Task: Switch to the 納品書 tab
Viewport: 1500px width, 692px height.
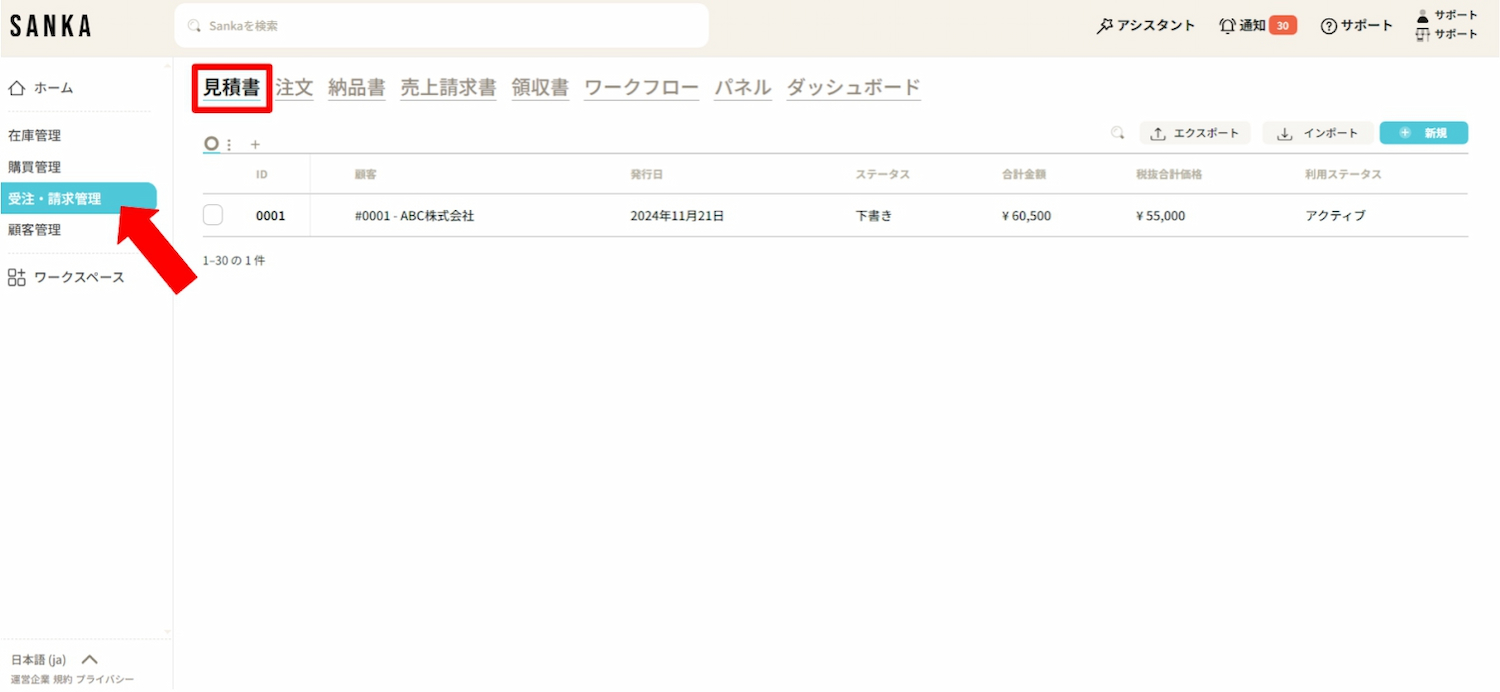Action: 357,88
